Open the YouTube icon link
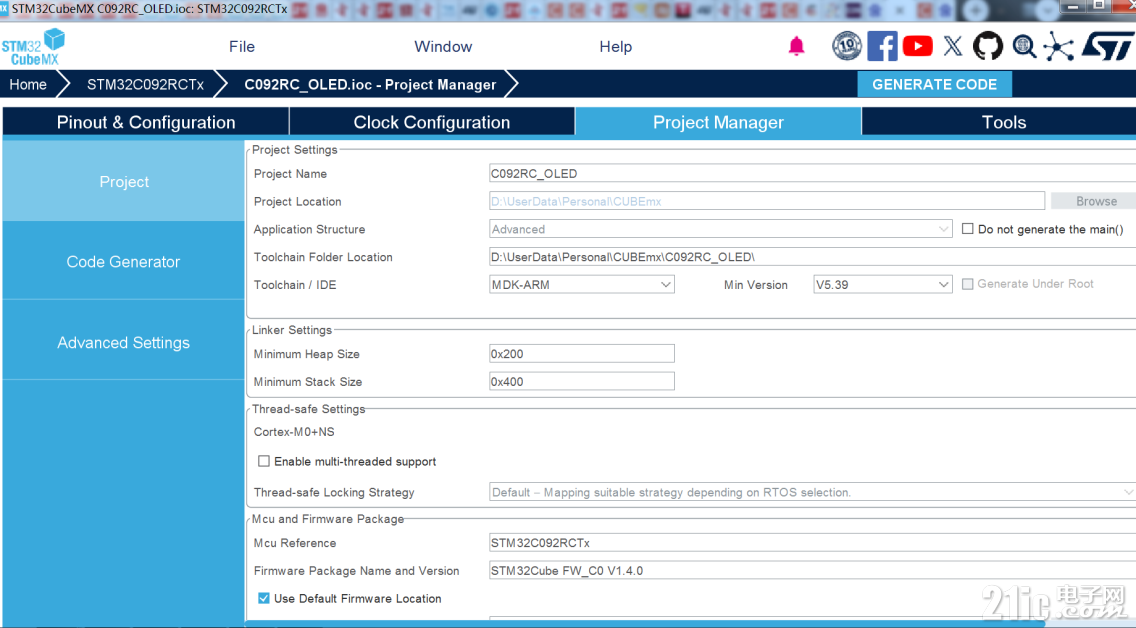This screenshot has width=1136, height=628. click(917, 46)
